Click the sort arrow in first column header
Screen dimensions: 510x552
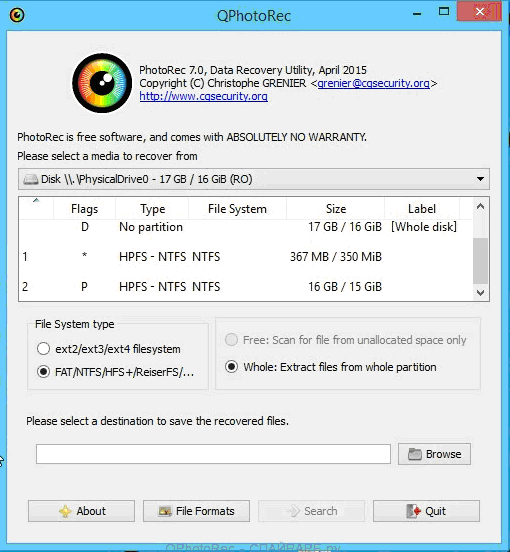pos(36,201)
